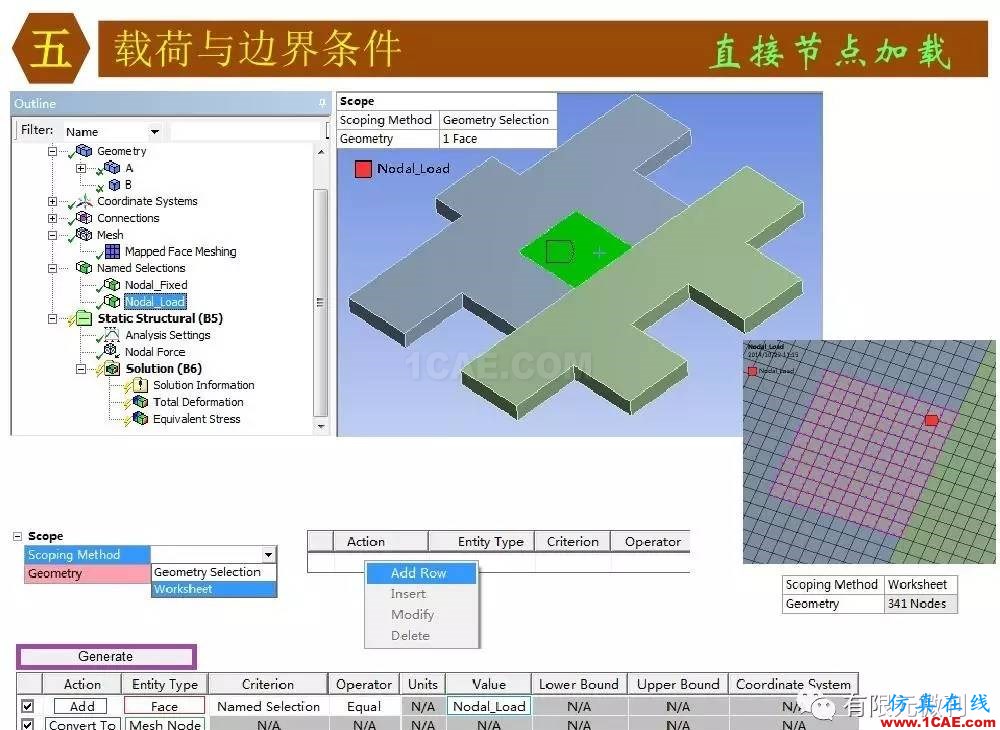This screenshot has height=730, width=1000.
Task: Select the Nodal_Load named selection icon
Action: click(112, 302)
